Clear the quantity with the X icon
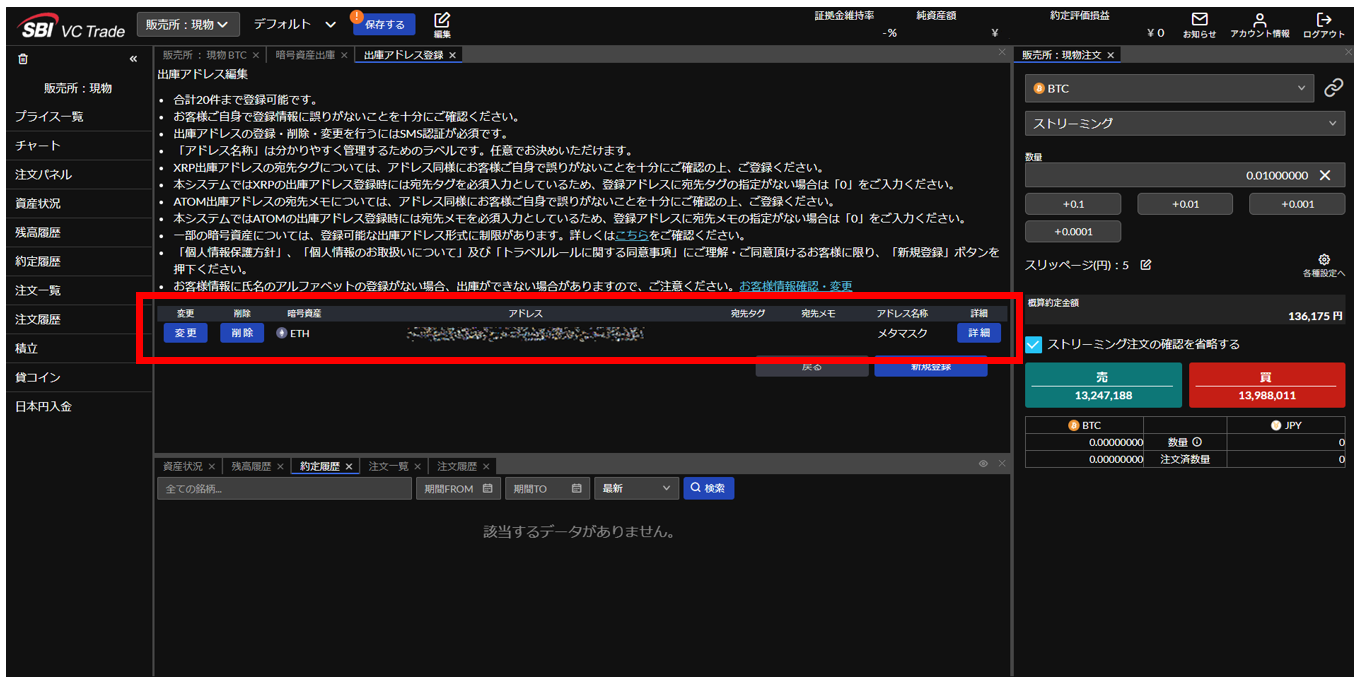The height and width of the screenshot is (682, 1359). tap(1325, 175)
